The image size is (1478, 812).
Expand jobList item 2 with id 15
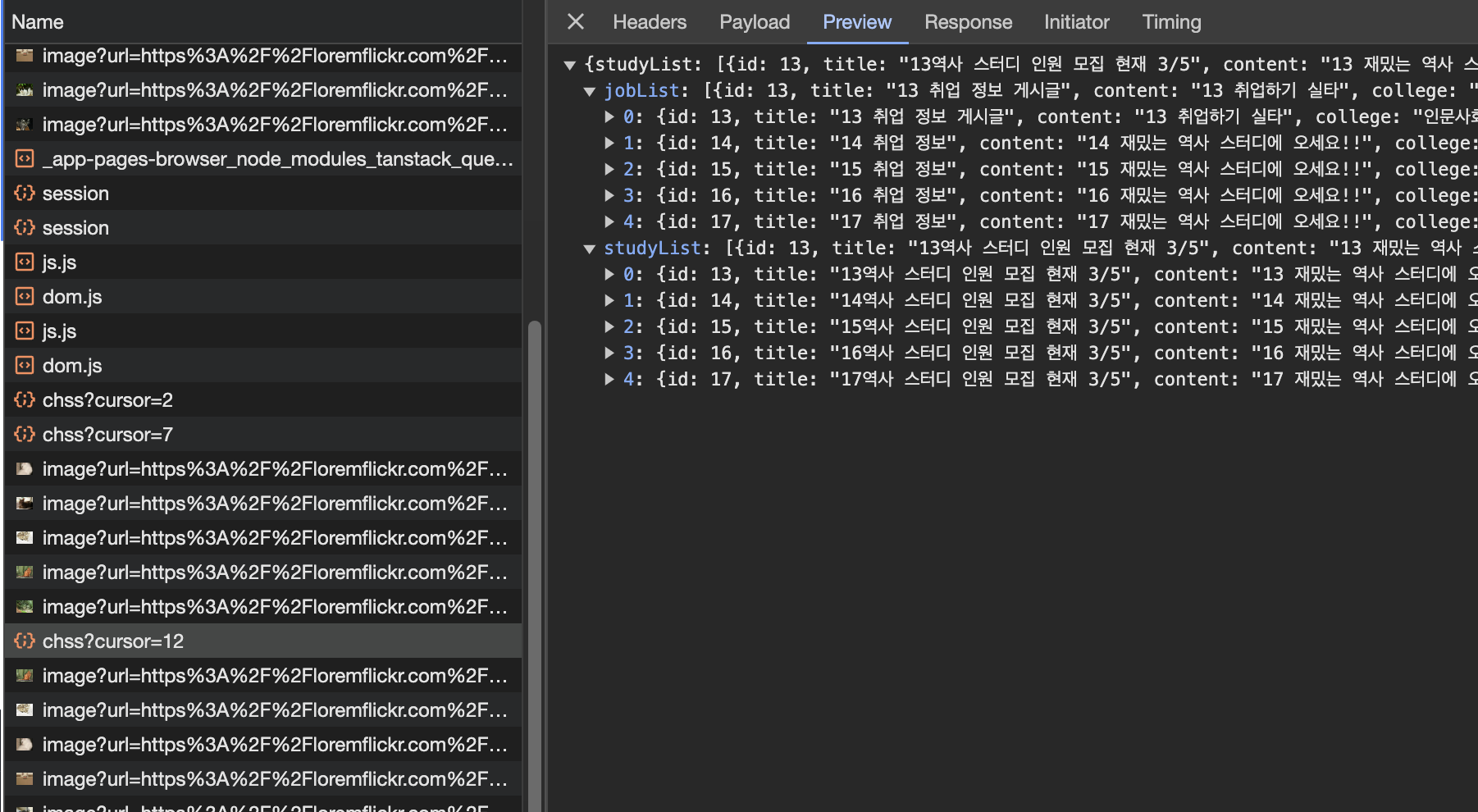point(609,170)
